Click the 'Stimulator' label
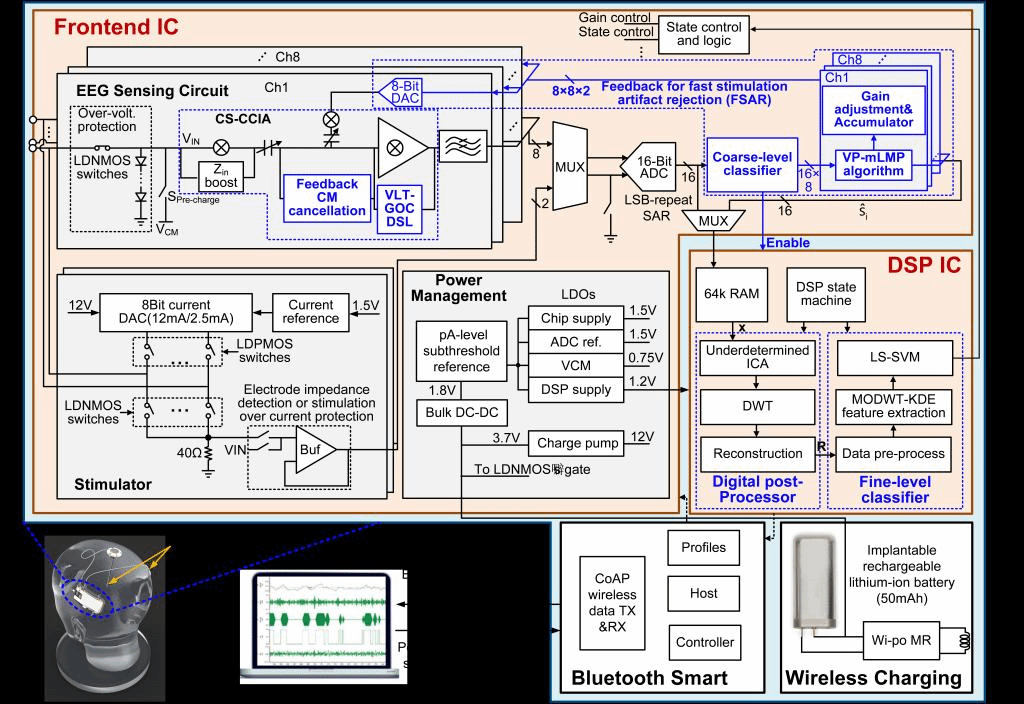The width and height of the screenshot is (1024, 704). (112, 485)
